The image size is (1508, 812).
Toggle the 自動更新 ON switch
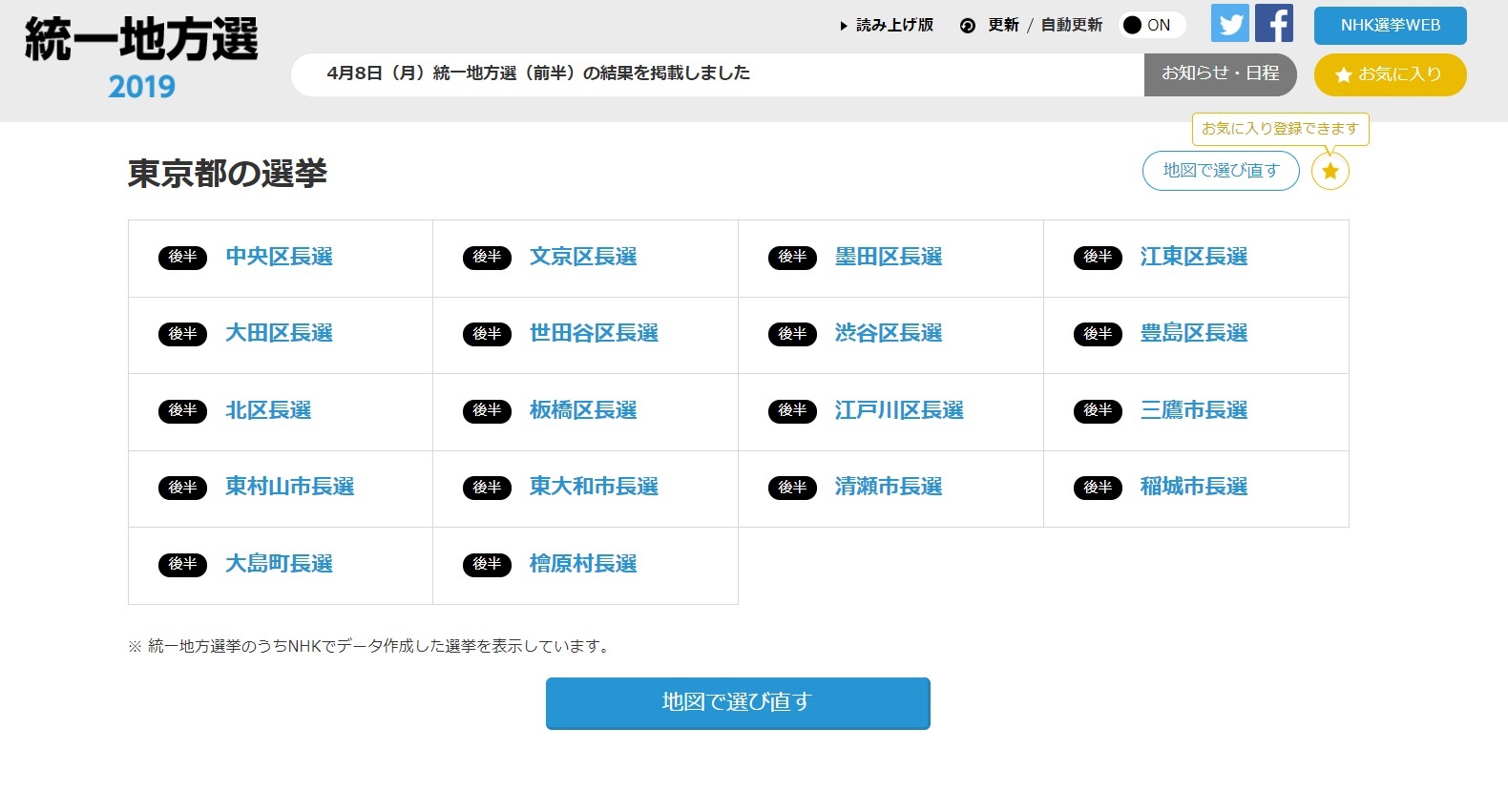[x=1150, y=26]
